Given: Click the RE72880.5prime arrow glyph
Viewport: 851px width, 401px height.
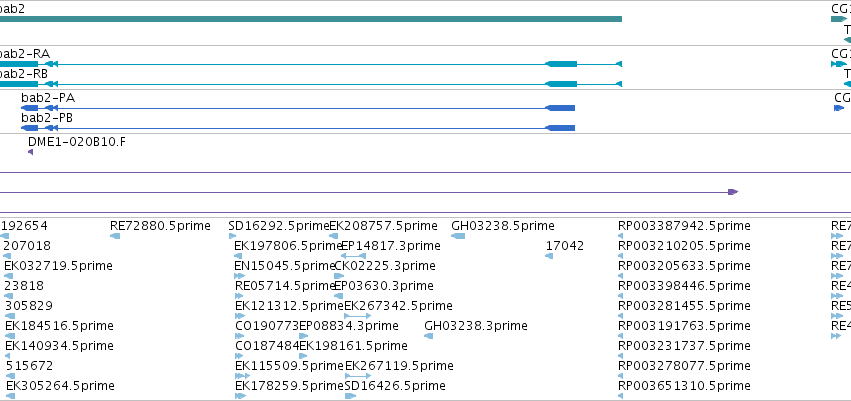Looking at the screenshot, I should tap(115, 236).
